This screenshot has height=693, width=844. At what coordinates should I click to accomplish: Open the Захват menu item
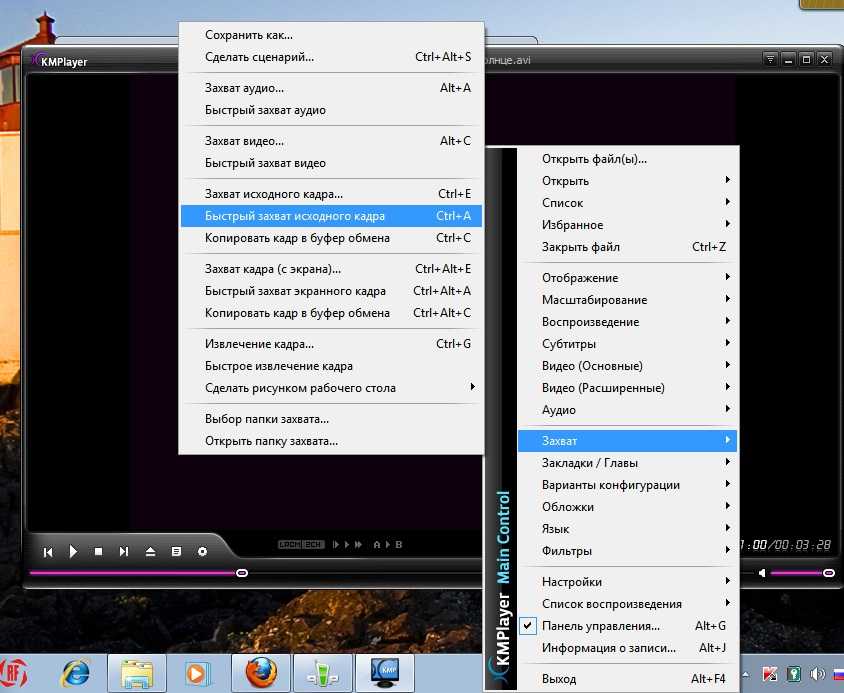click(x=628, y=440)
